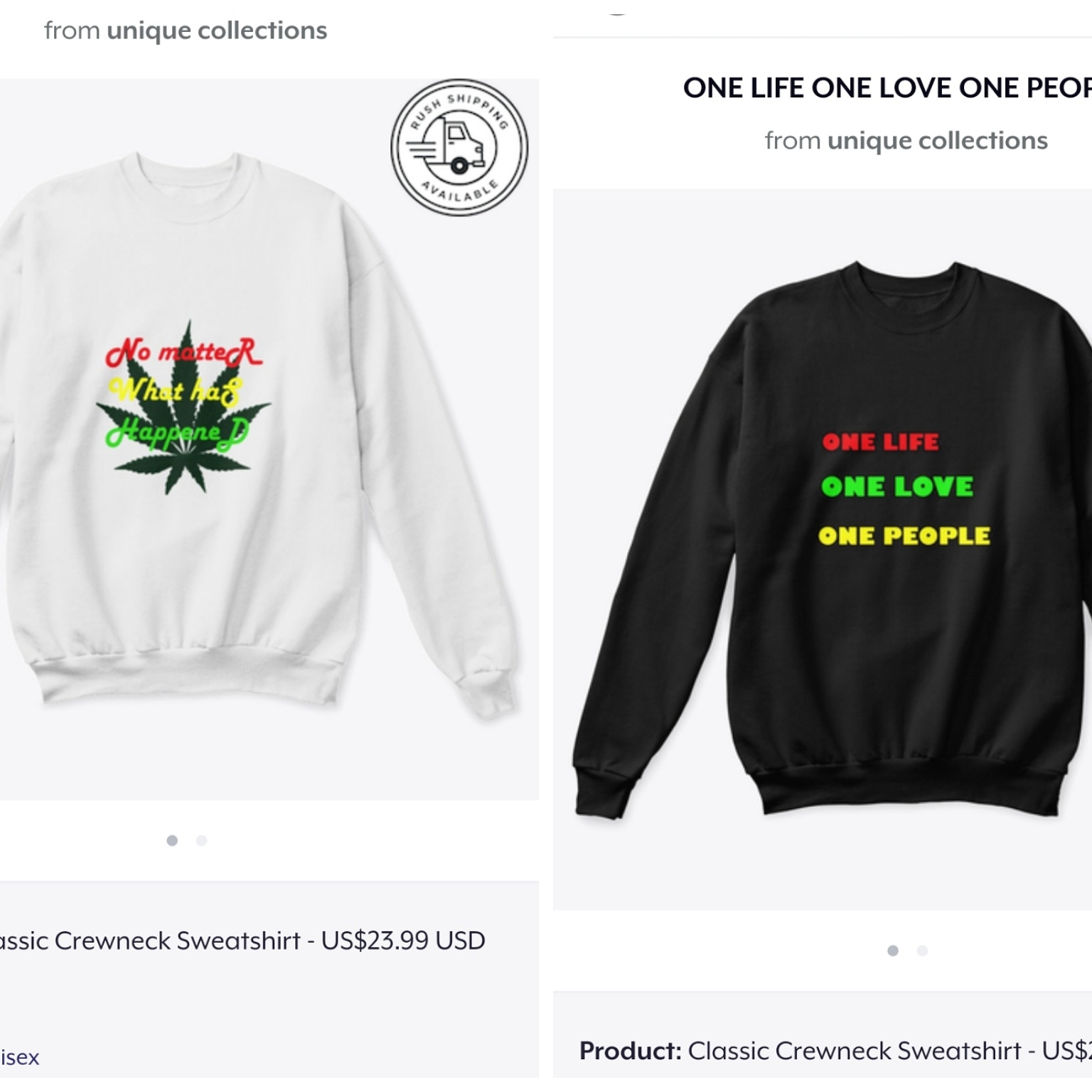This screenshot has height=1092, width=1092.
Task: Select second carousel dot under black sweatshirt
Action: (923, 951)
